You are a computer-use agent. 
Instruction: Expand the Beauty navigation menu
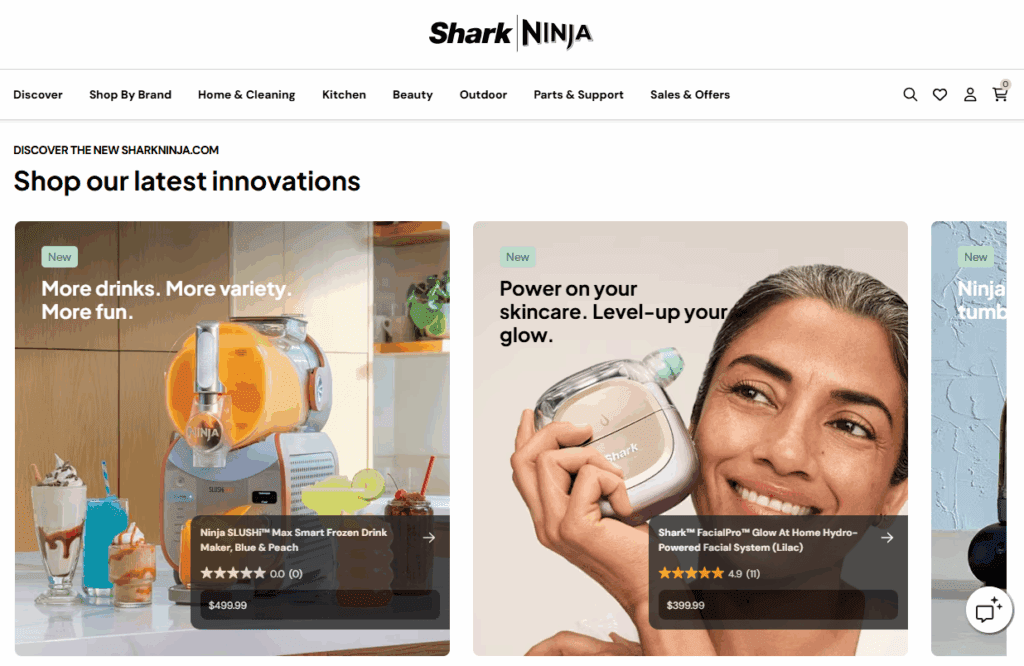pyautogui.click(x=412, y=95)
